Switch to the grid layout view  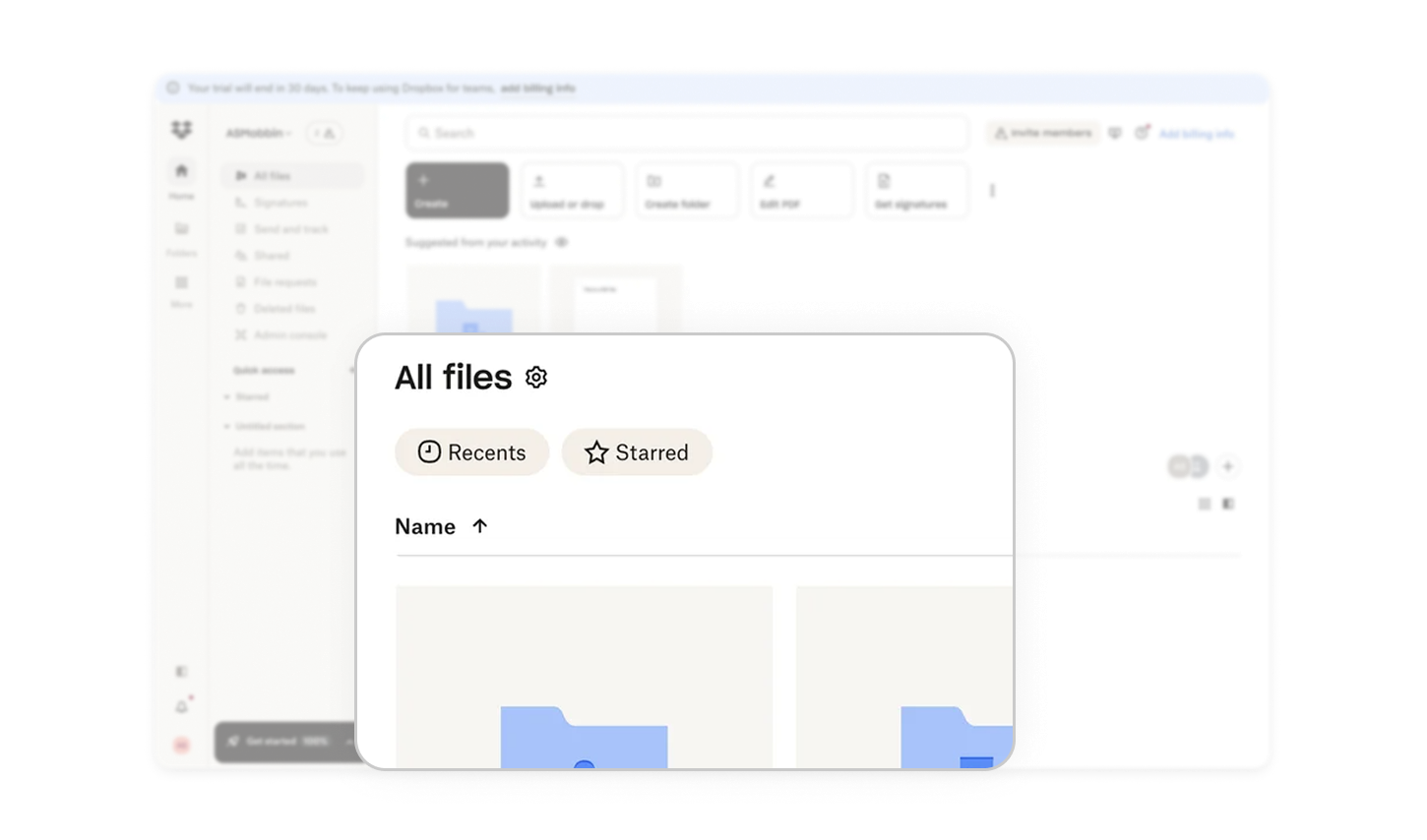click(x=1204, y=504)
